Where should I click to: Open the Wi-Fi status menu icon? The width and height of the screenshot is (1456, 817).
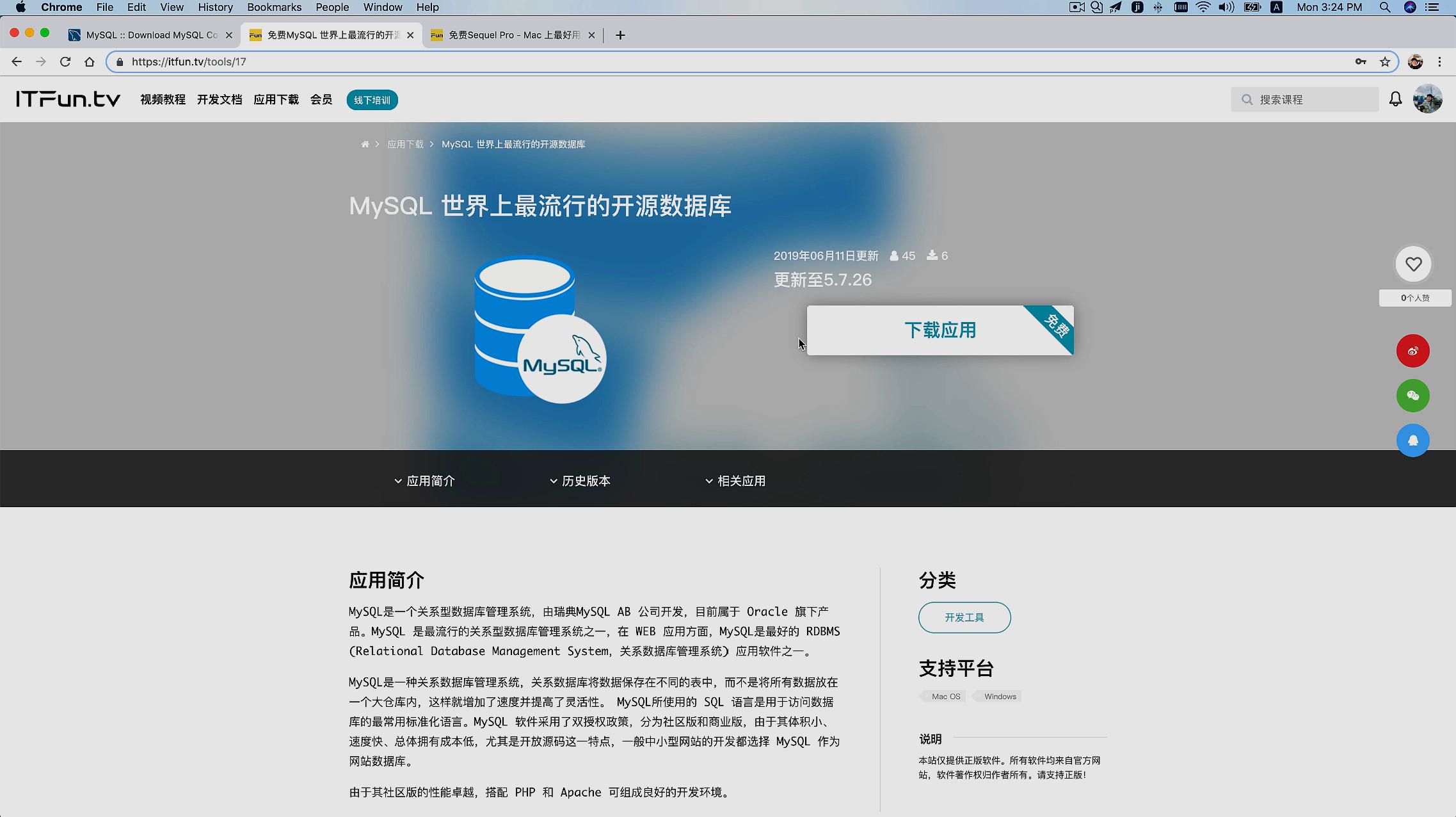pos(1203,8)
